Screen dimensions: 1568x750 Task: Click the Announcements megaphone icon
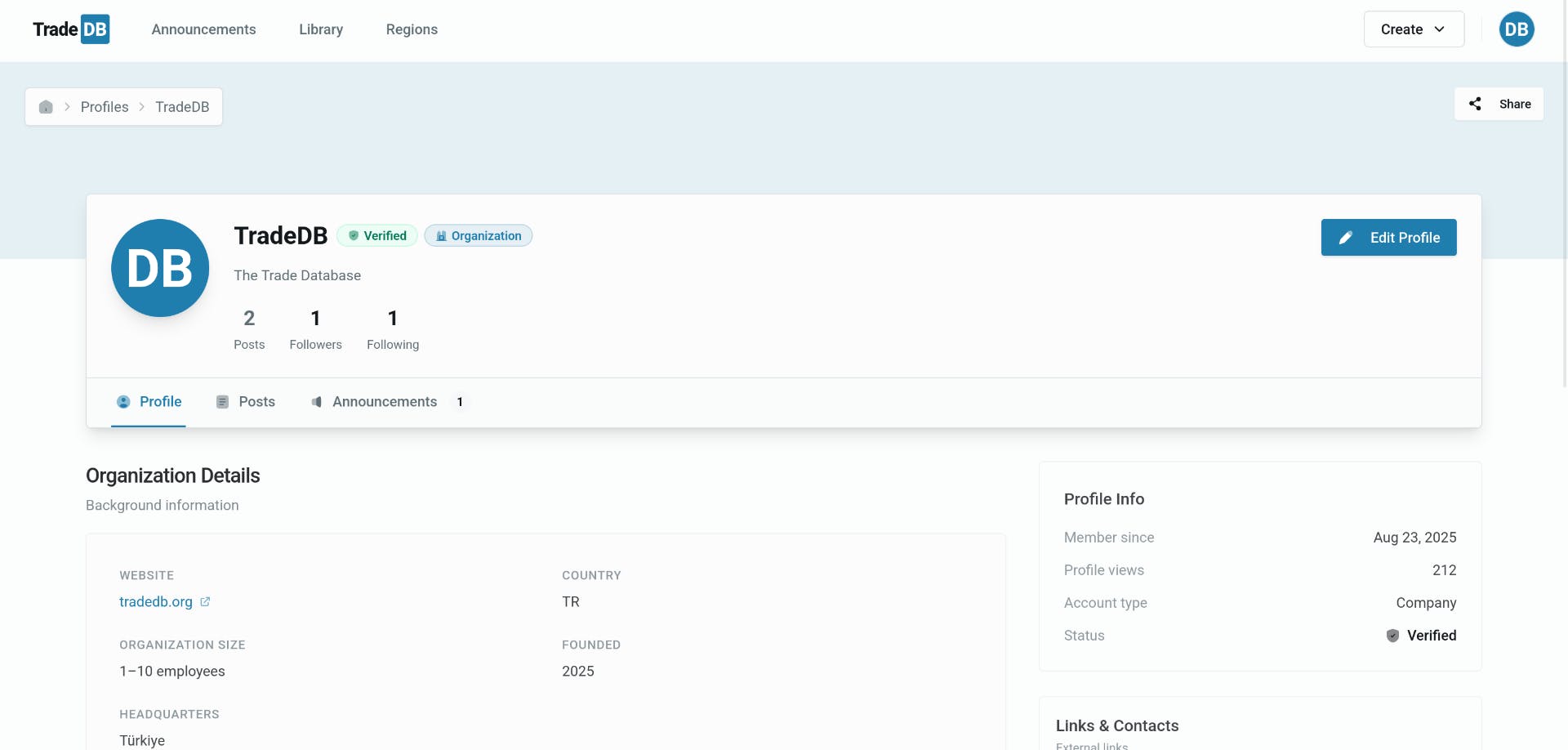click(316, 402)
